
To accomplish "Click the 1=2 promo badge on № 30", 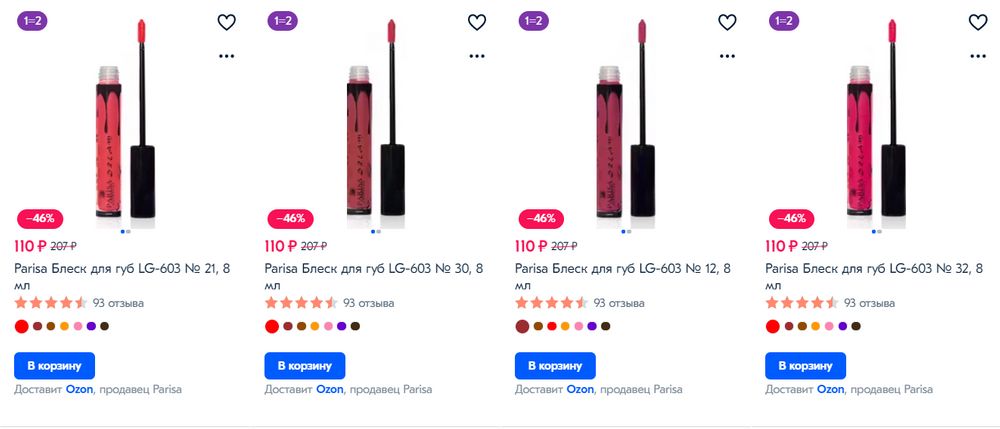I will pos(283,20).
